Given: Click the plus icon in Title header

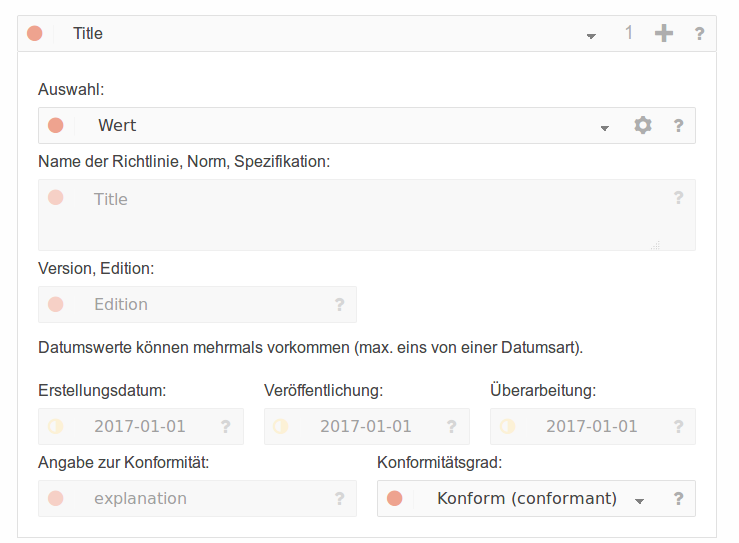Looking at the screenshot, I should 664,33.
